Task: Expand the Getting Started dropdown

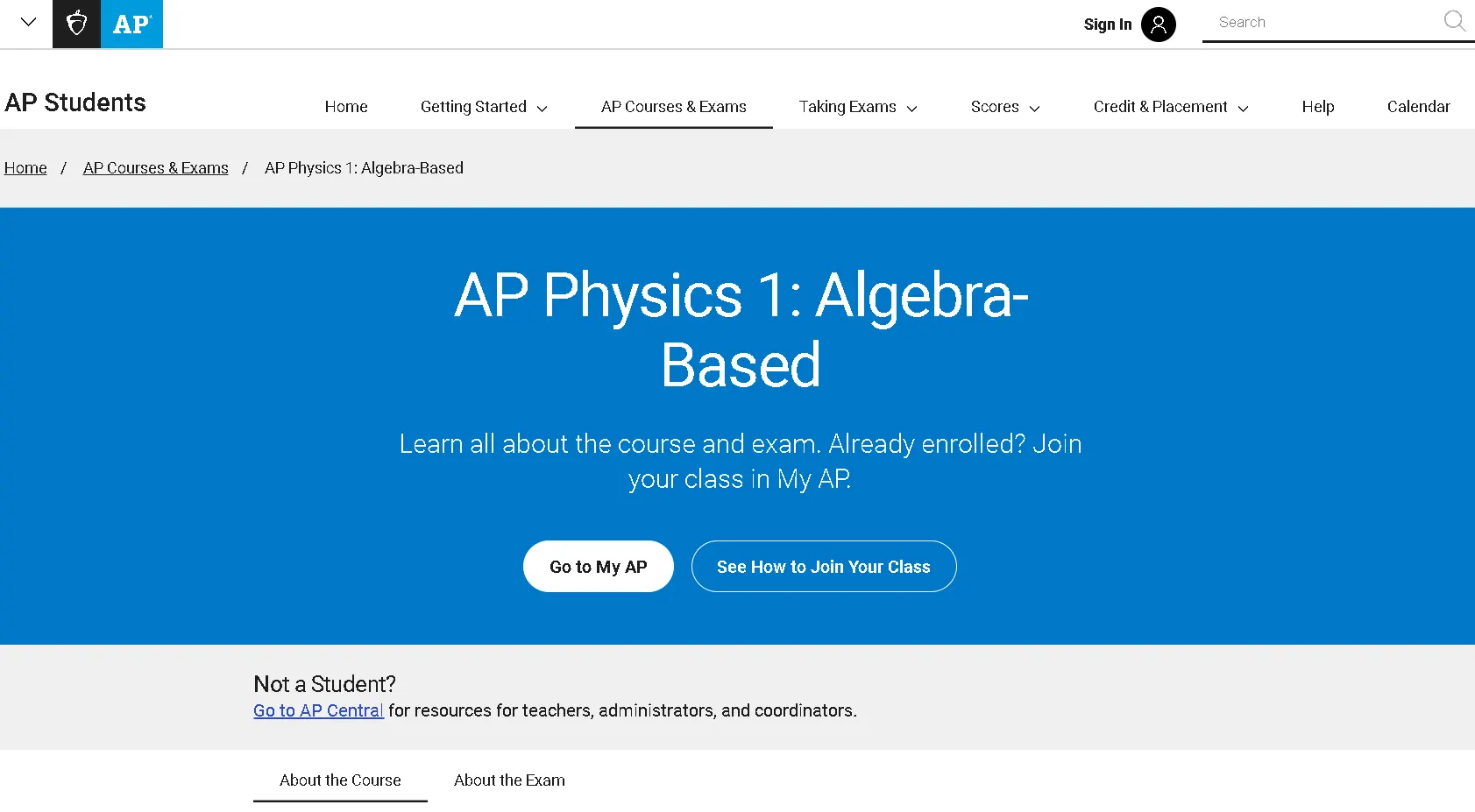Action: pyautogui.click(x=483, y=106)
